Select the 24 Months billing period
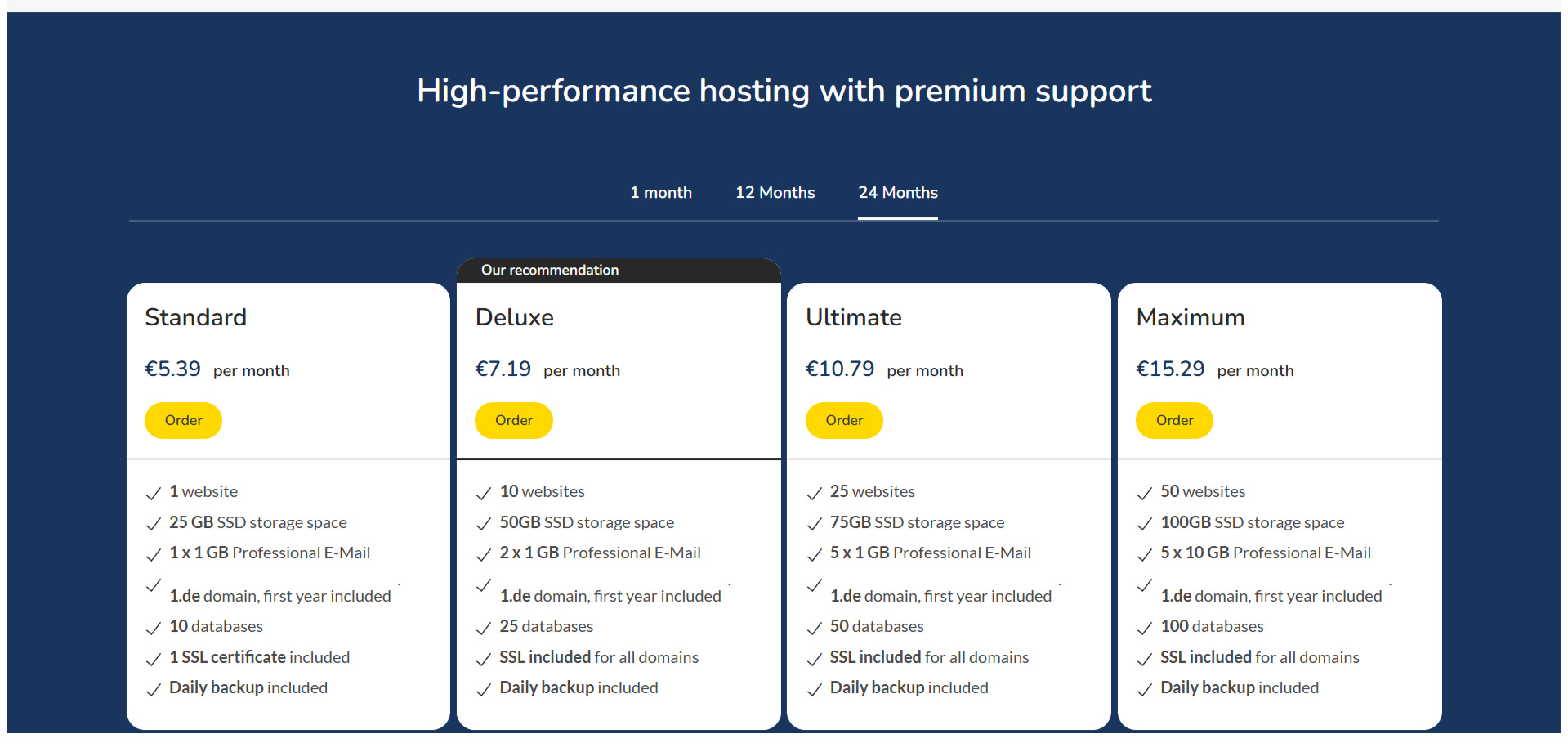Screen dimensions: 1568x743 pos(897,193)
